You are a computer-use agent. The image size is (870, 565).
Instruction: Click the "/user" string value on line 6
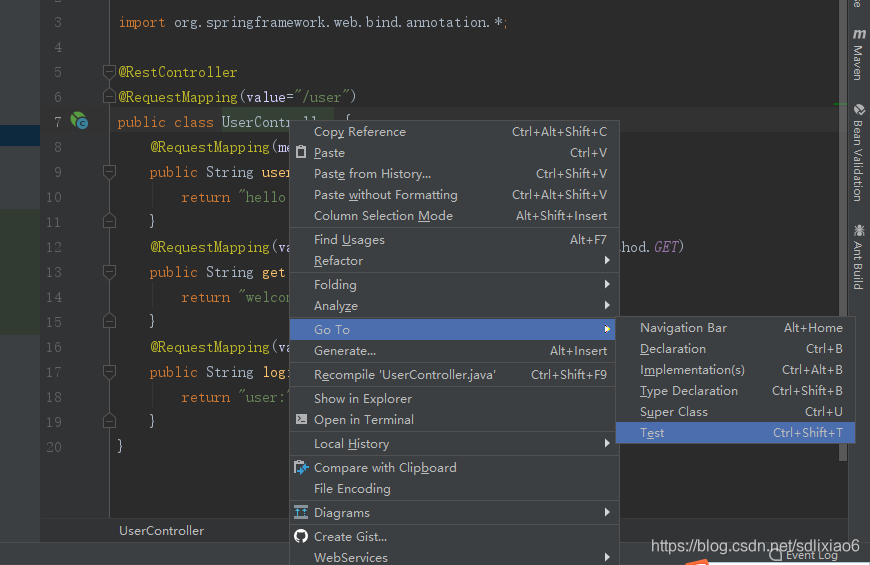tap(325, 97)
